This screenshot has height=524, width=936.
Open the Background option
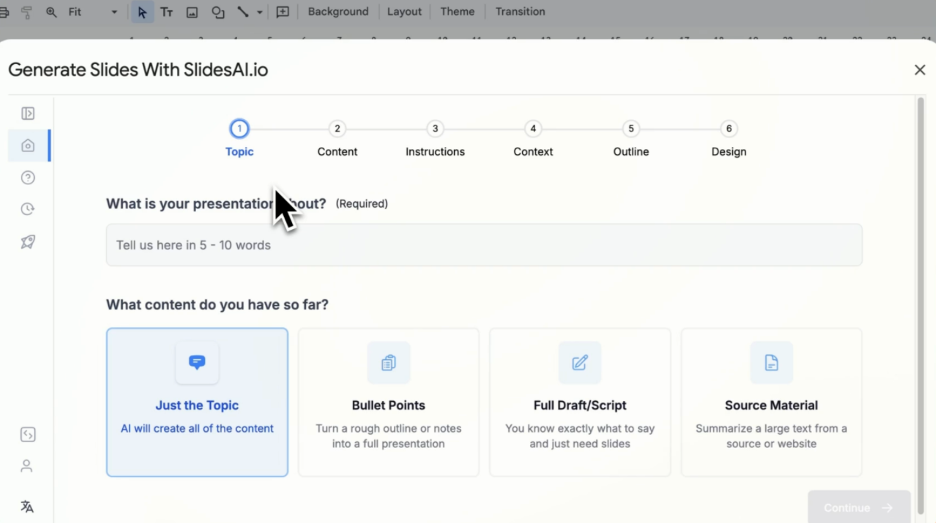pyautogui.click(x=338, y=11)
